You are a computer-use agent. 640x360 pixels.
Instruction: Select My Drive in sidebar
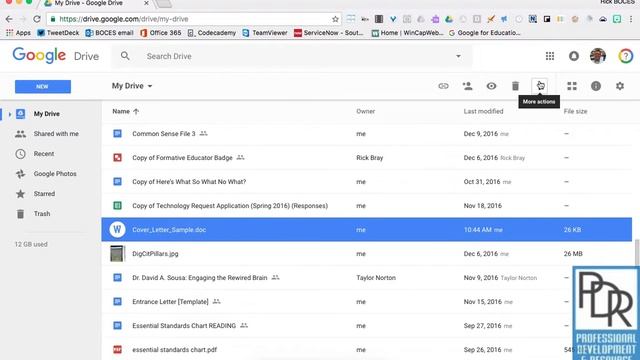[x=47, y=114]
